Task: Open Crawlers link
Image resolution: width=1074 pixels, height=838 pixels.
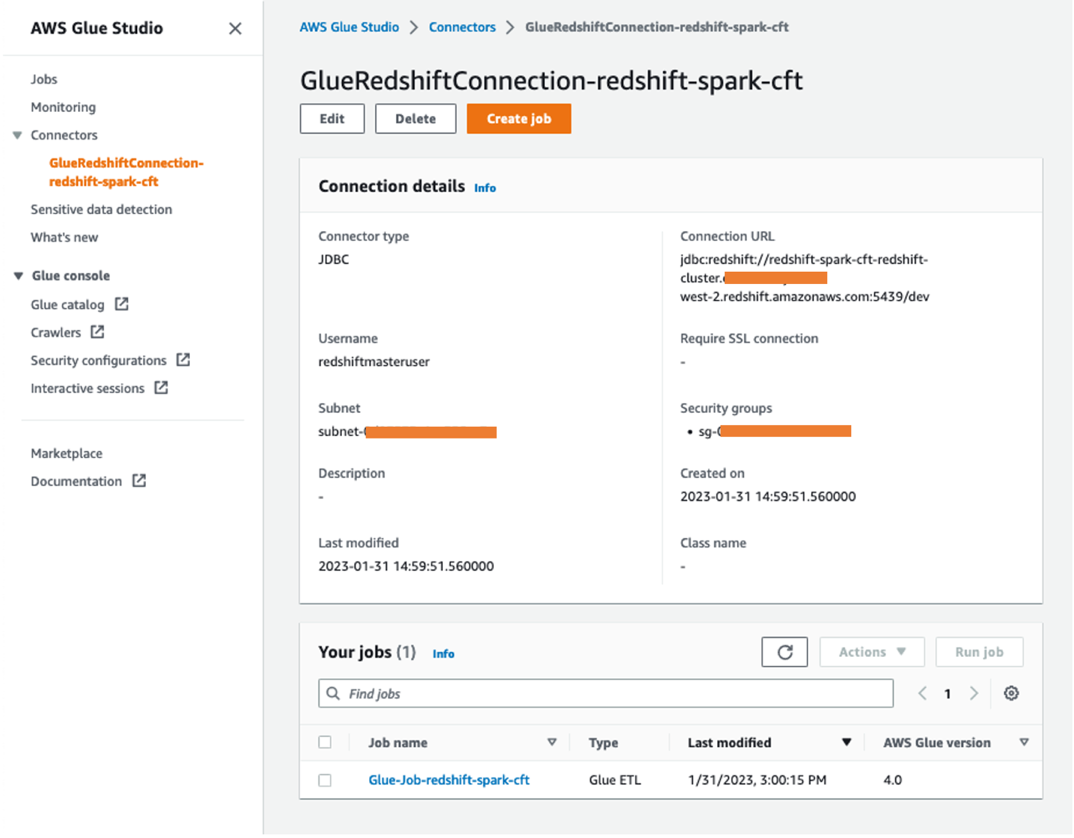Action: pyautogui.click(x=55, y=332)
